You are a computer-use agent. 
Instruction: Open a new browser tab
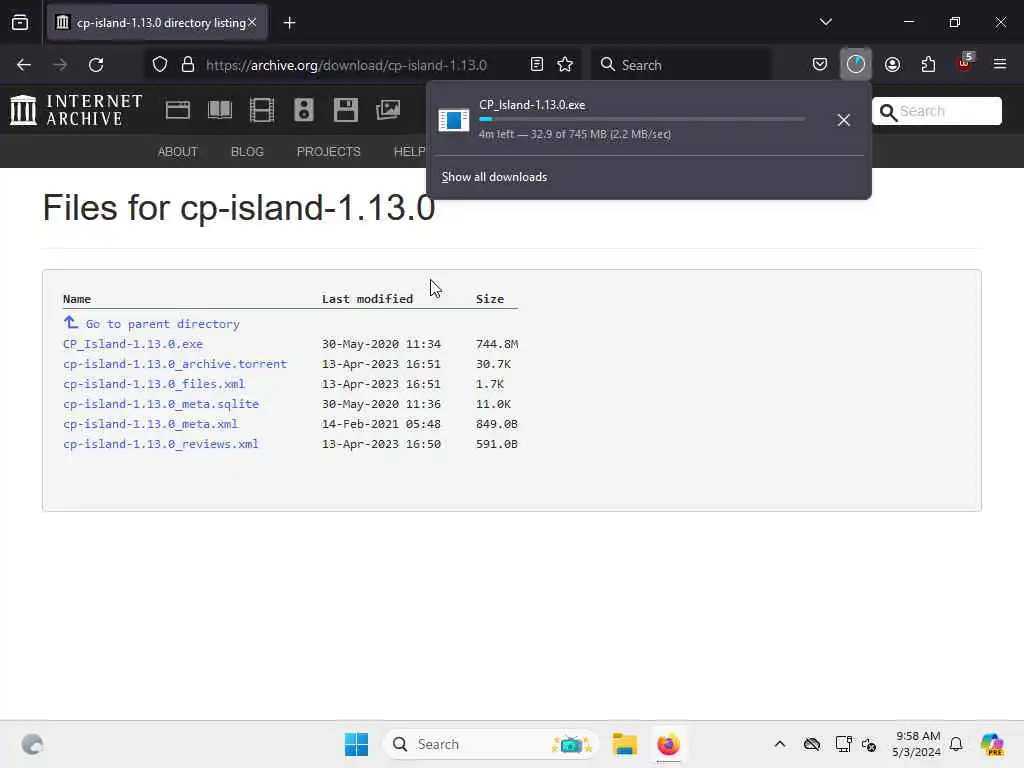click(289, 23)
